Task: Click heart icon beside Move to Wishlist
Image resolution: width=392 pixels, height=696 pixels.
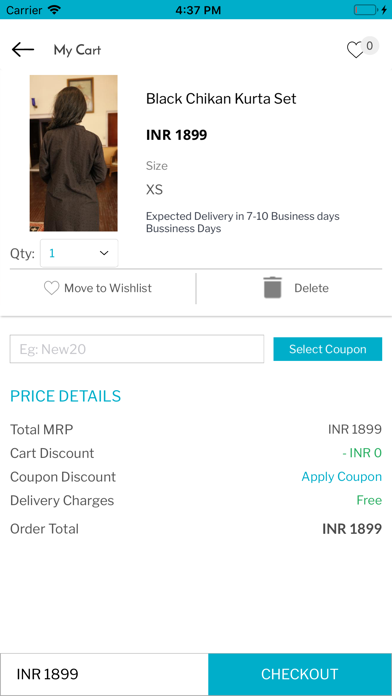Action: click(51, 289)
